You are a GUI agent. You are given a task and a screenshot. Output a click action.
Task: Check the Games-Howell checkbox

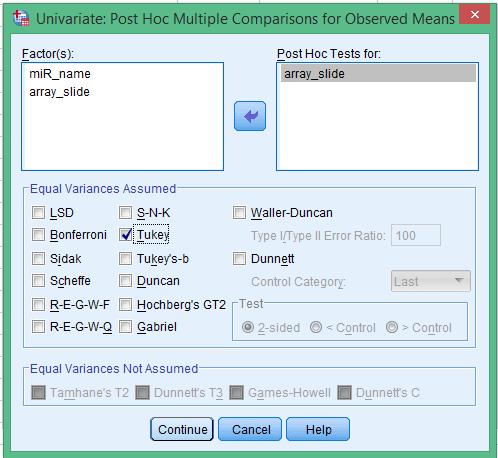pos(236,392)
